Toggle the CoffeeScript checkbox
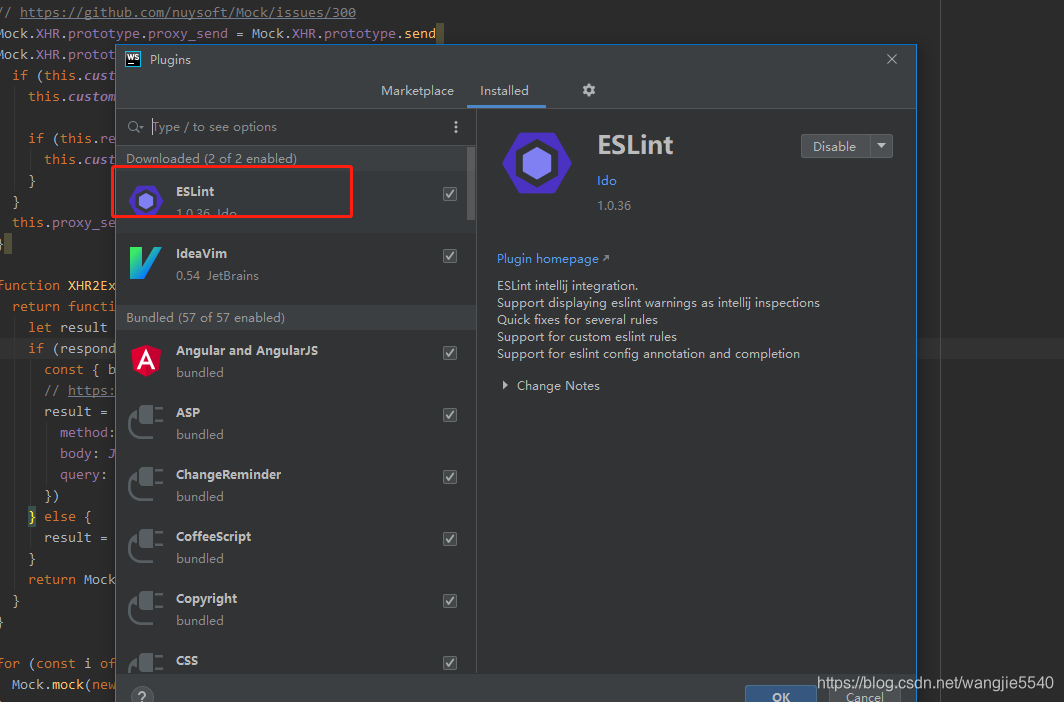 tap(450, 539)
